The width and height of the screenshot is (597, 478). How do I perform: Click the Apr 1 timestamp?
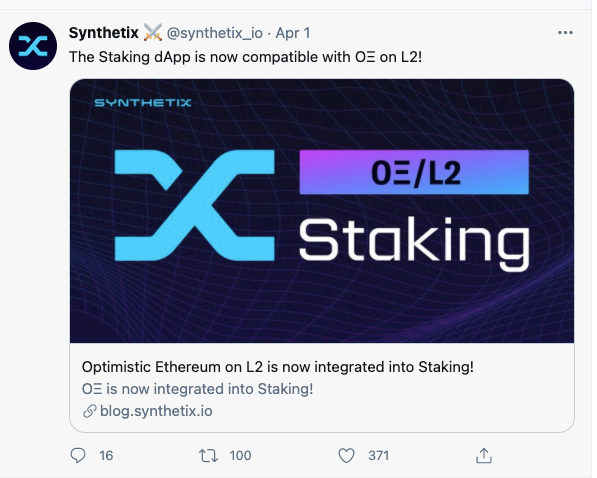pos(293,33)
